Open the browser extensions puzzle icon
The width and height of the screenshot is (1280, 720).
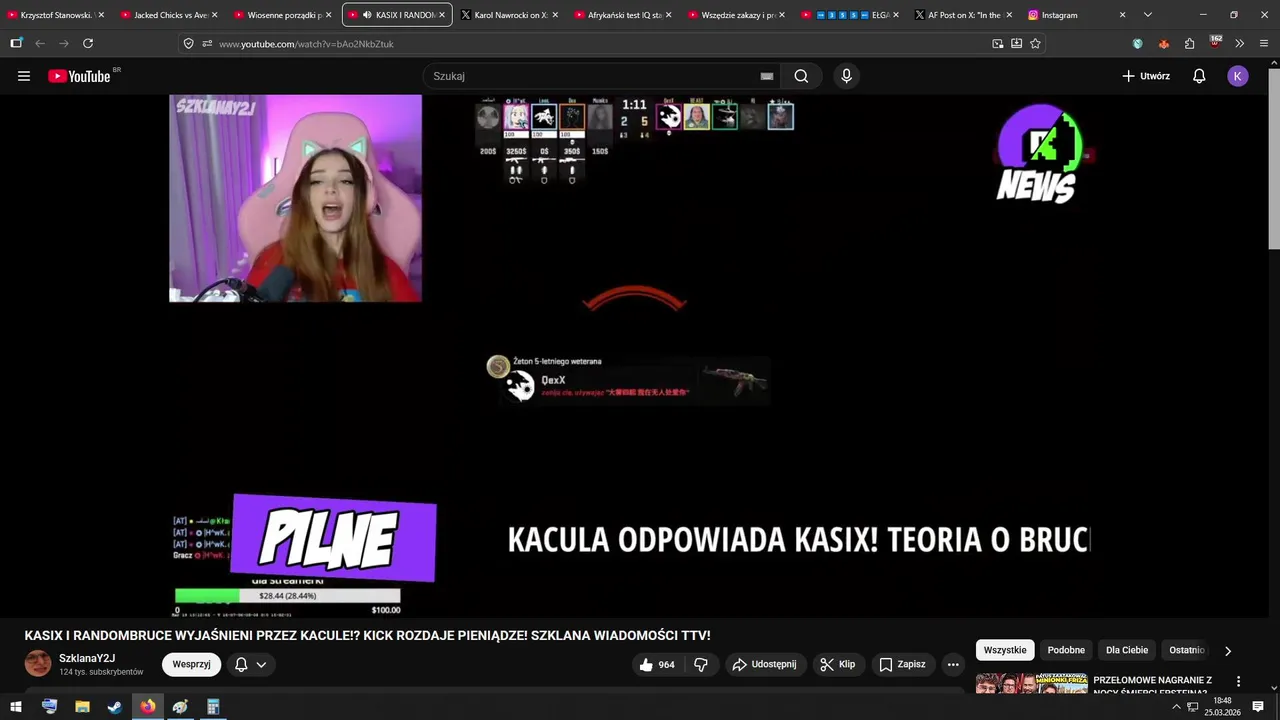click(1189, 43)
